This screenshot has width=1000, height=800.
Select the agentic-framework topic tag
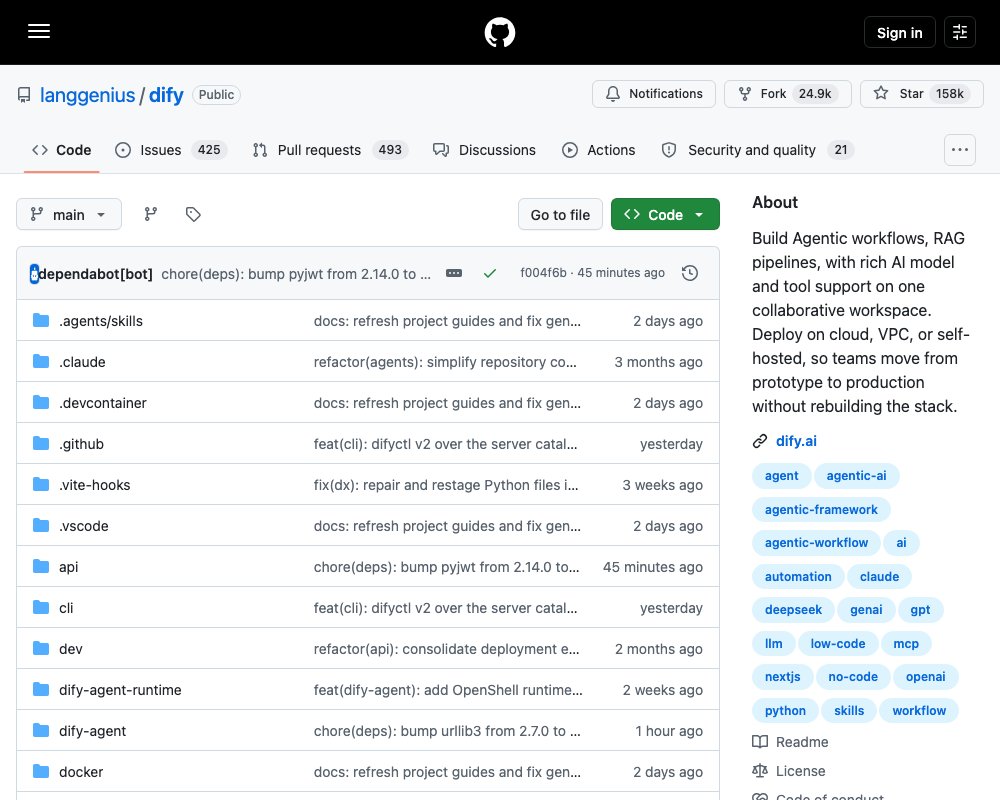(821, 510)
